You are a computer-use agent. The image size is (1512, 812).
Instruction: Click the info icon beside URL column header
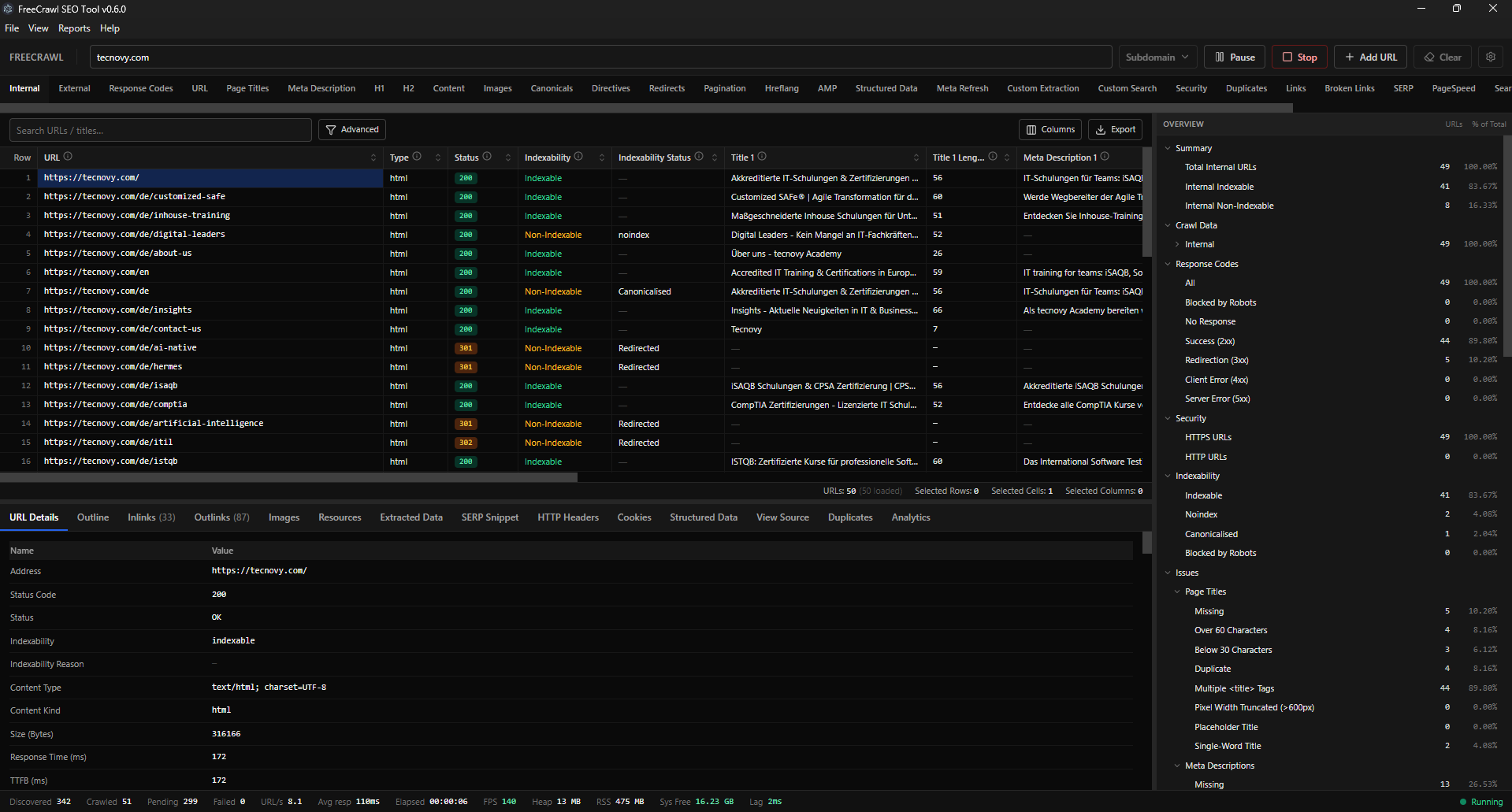pos(68,157)
